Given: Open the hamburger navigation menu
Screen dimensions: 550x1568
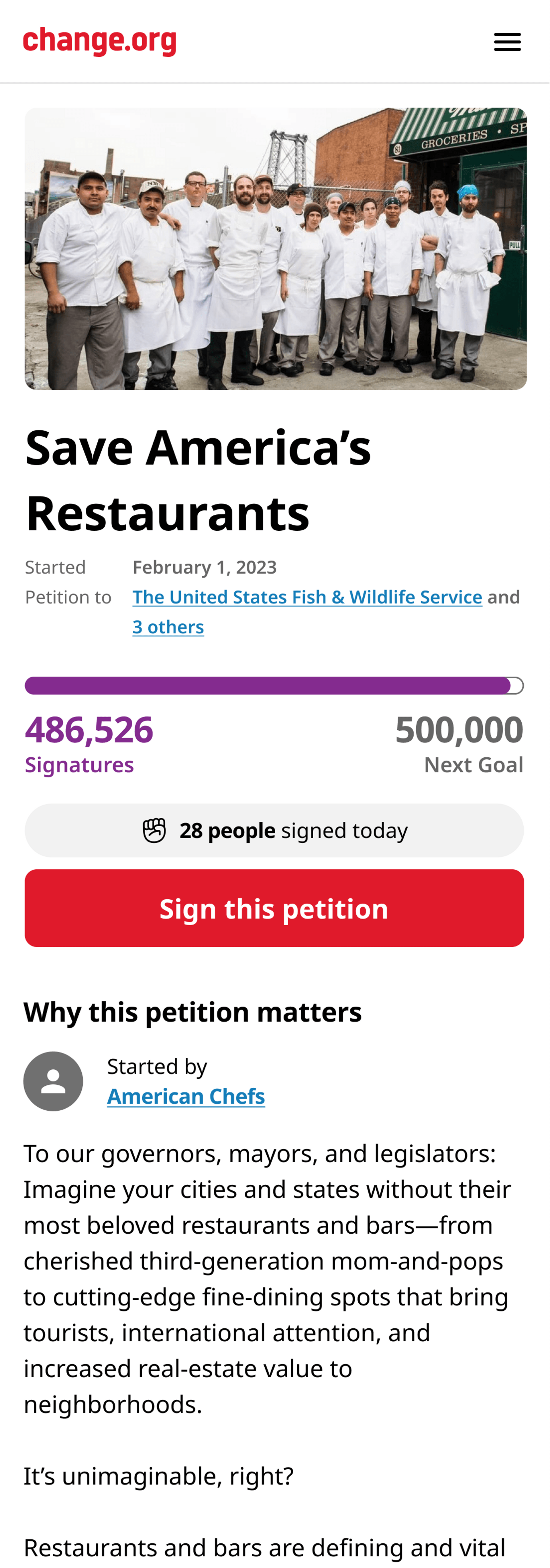Looking at the screenshot, I should (507, 42).
